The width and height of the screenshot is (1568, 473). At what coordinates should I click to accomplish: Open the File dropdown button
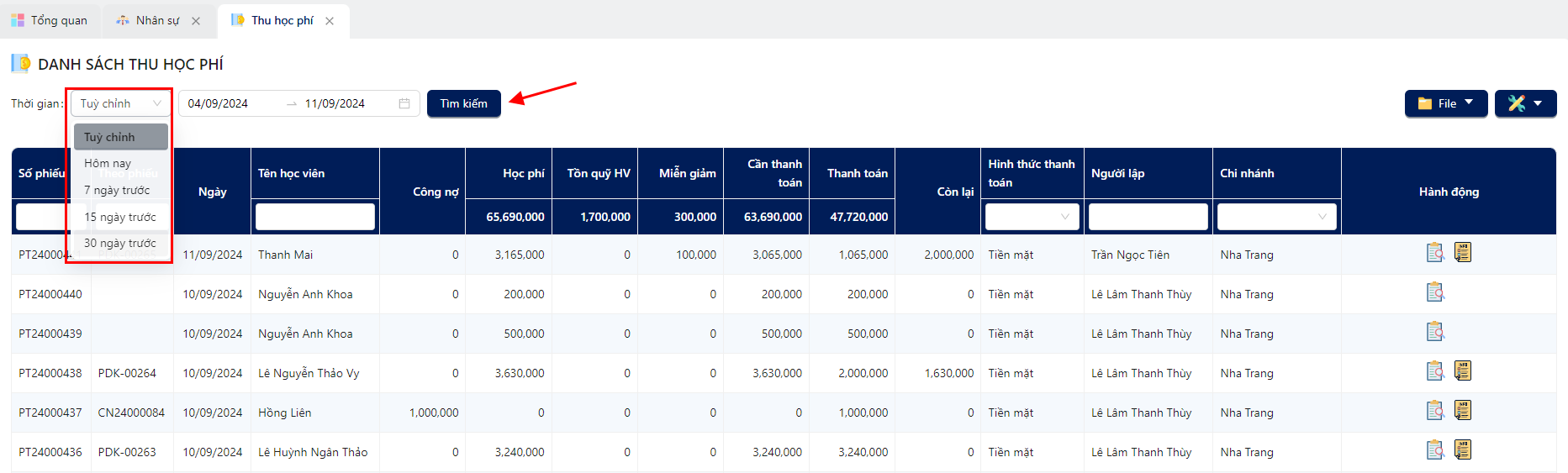pos(1446,103)
